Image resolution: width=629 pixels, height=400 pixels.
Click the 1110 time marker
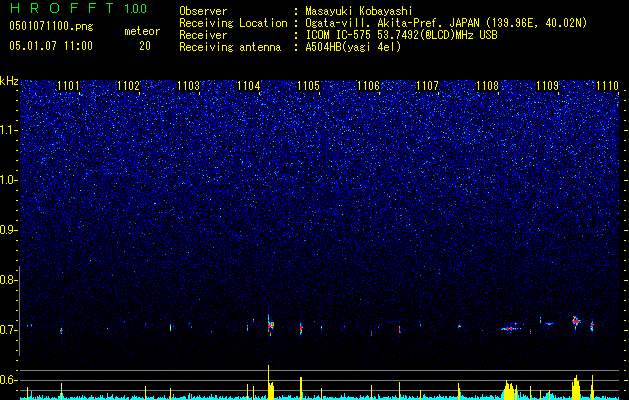coord(607,86)
